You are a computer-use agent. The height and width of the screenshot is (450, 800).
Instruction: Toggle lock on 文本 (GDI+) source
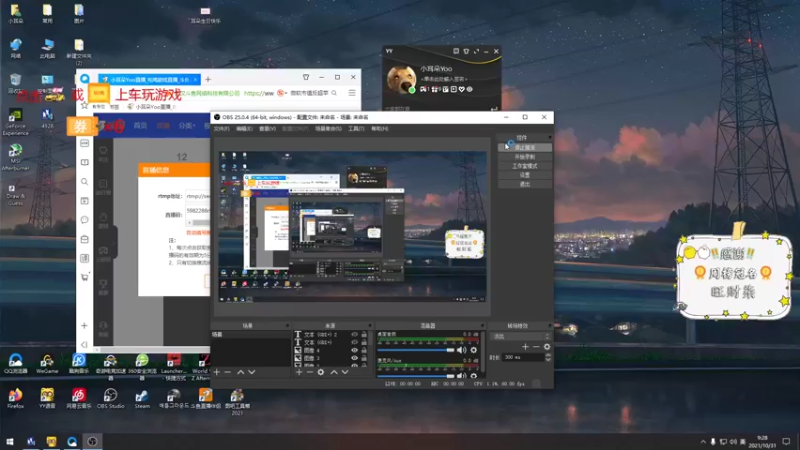coord(364,342)
